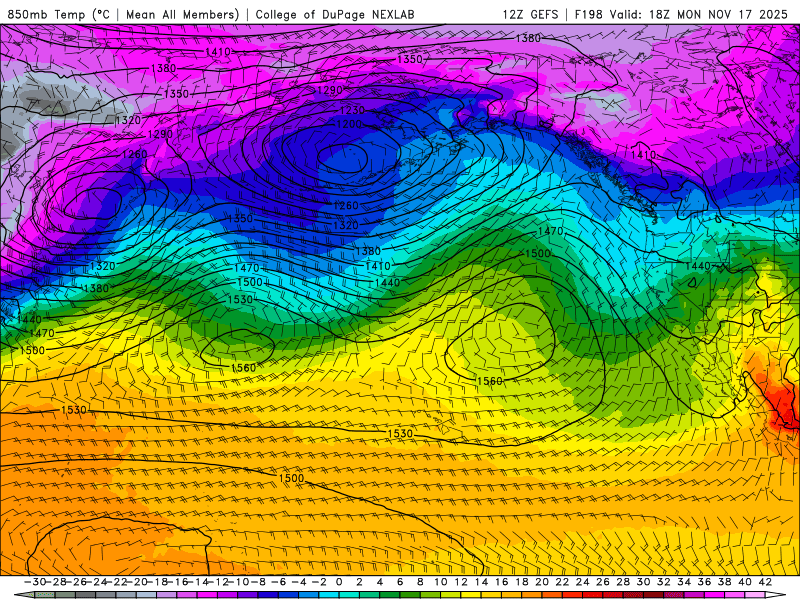The height and width of the screenshot is (600, 800).
Task: Click the positive 22 label on temperature scale
Action: tap(562, 582)
